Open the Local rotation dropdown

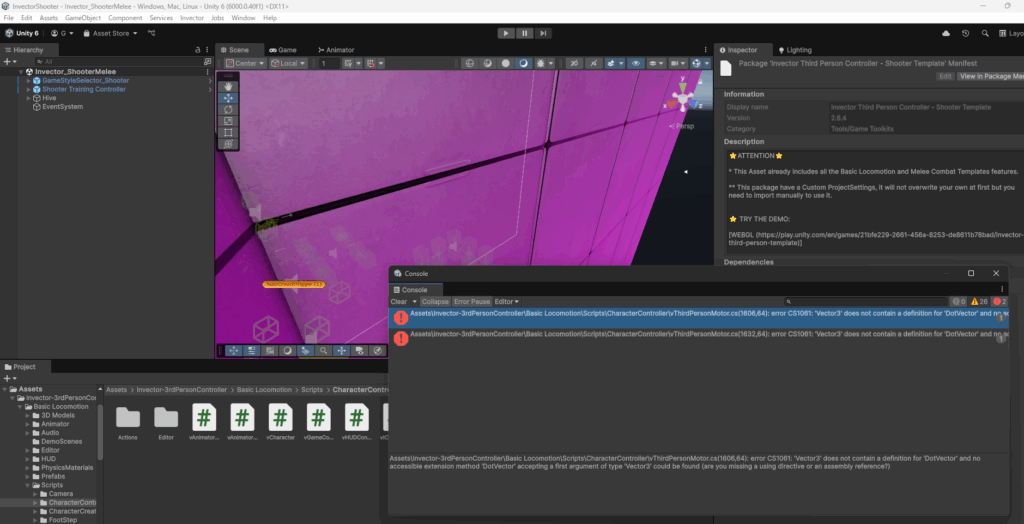tap(289, 63)
